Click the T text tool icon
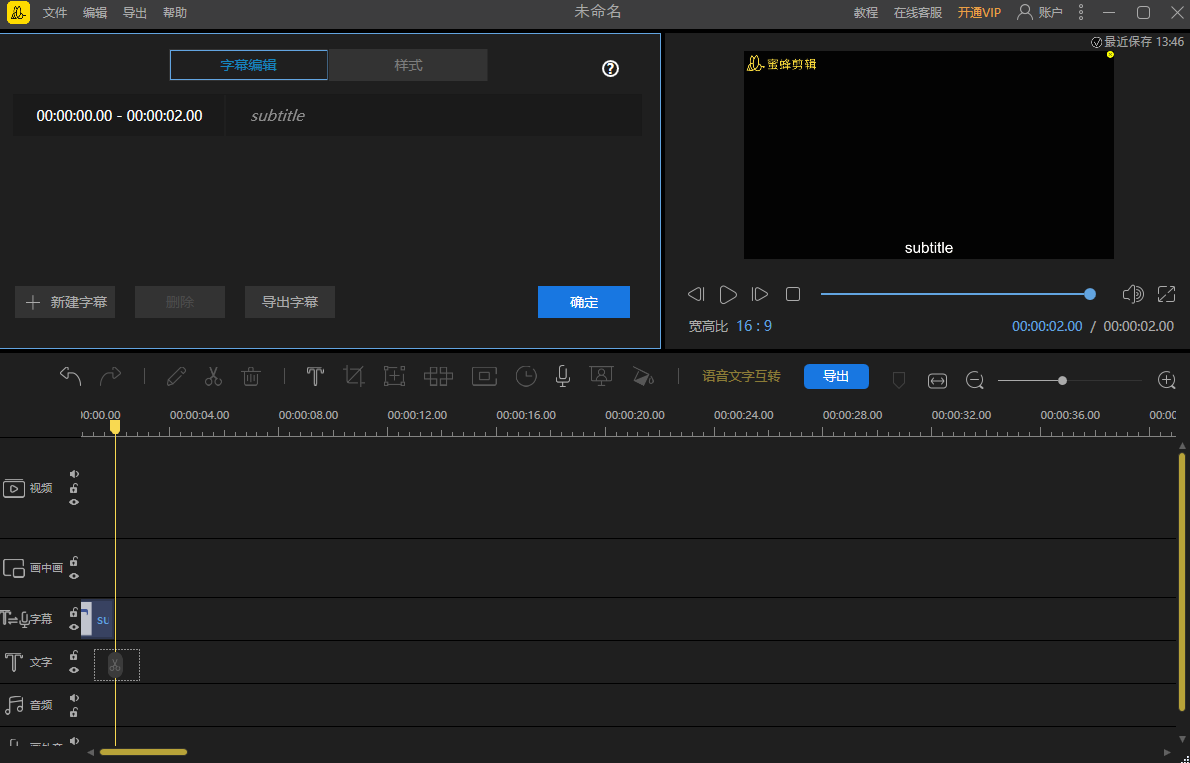The width and height of the screenshot is (1190, 763). (315, 377)
